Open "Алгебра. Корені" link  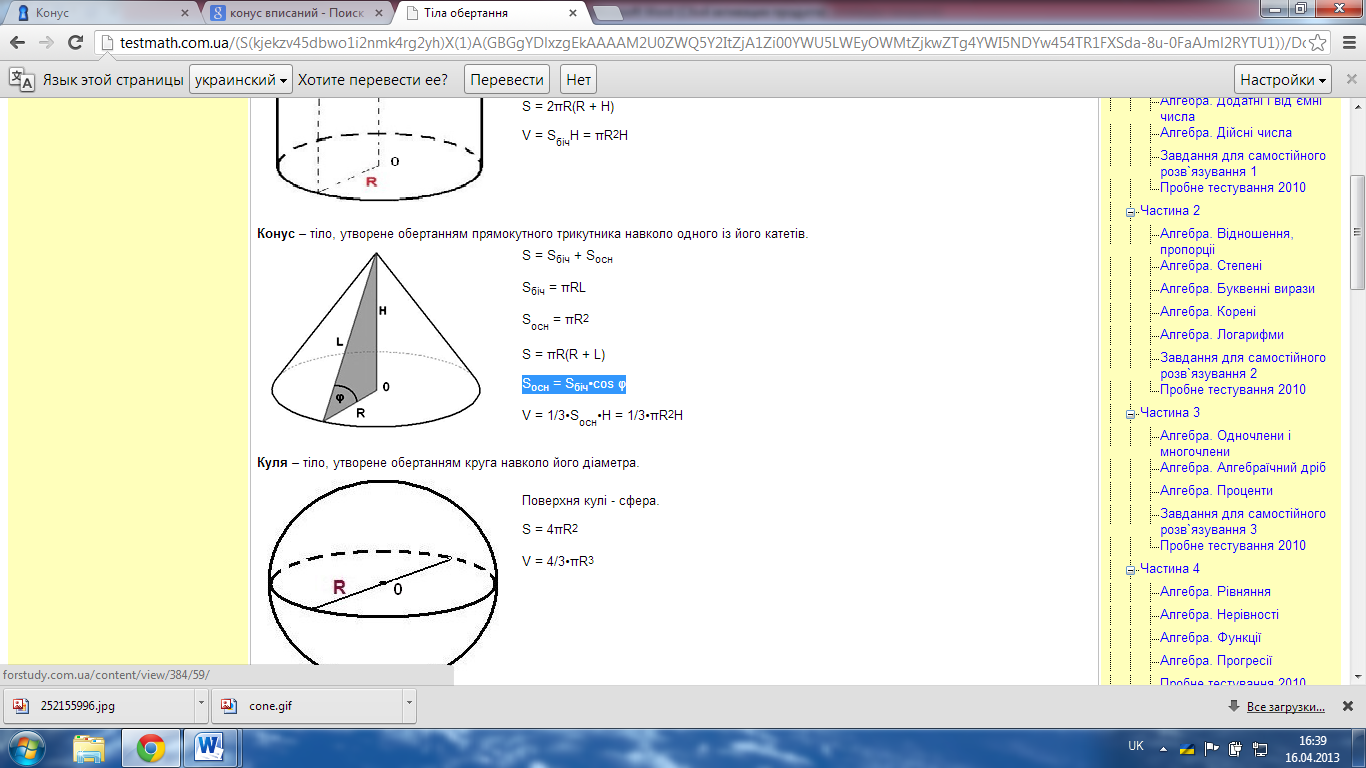click(x=1208, y=311)
